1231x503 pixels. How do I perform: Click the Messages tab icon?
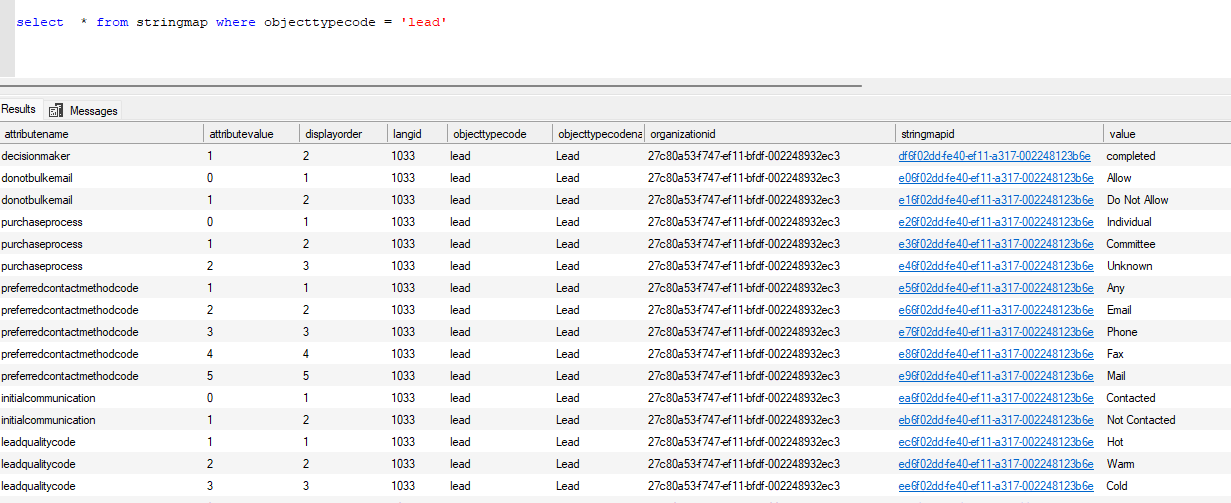56,110
